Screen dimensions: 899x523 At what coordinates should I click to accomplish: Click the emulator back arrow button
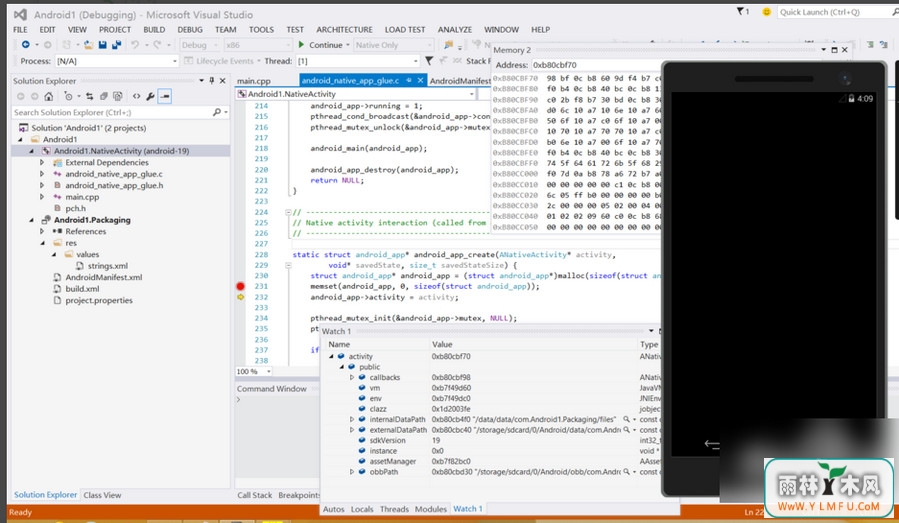(x=712, y=444)
